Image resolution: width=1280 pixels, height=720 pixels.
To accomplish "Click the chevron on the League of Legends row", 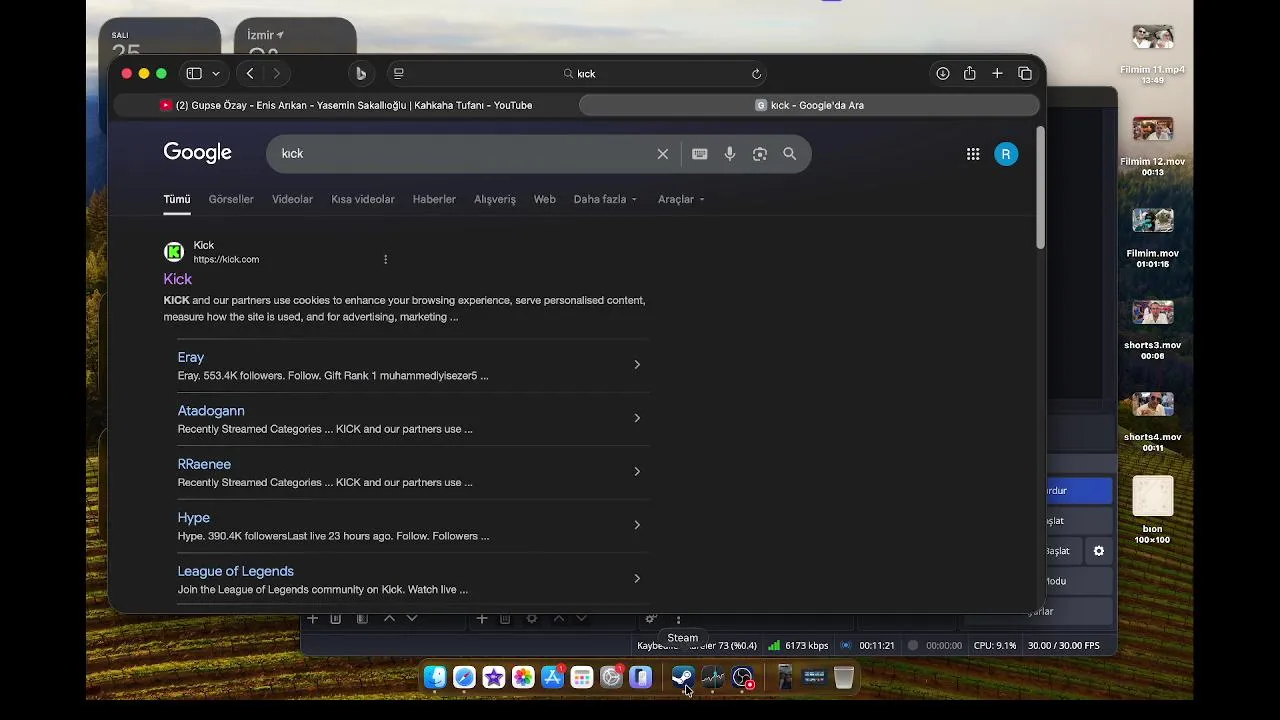I will 637,578.
